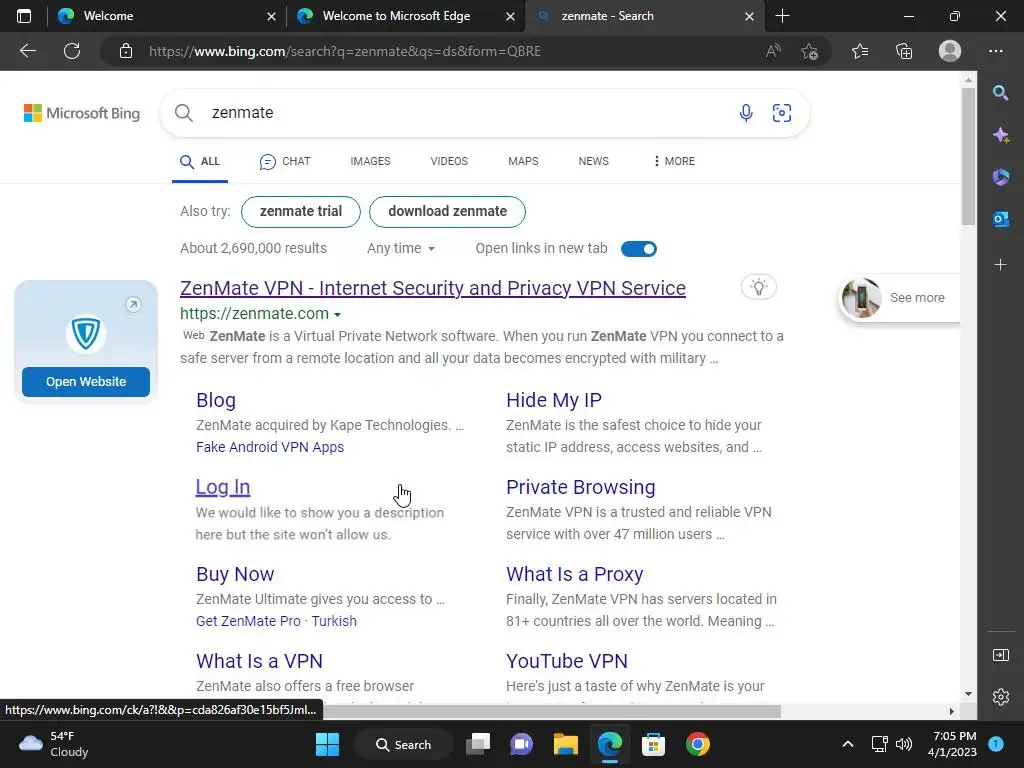Open the Buy Now sitelink
Viewport: 1024px width, 768px height.
pyautogui.click(x=235, y=574)
